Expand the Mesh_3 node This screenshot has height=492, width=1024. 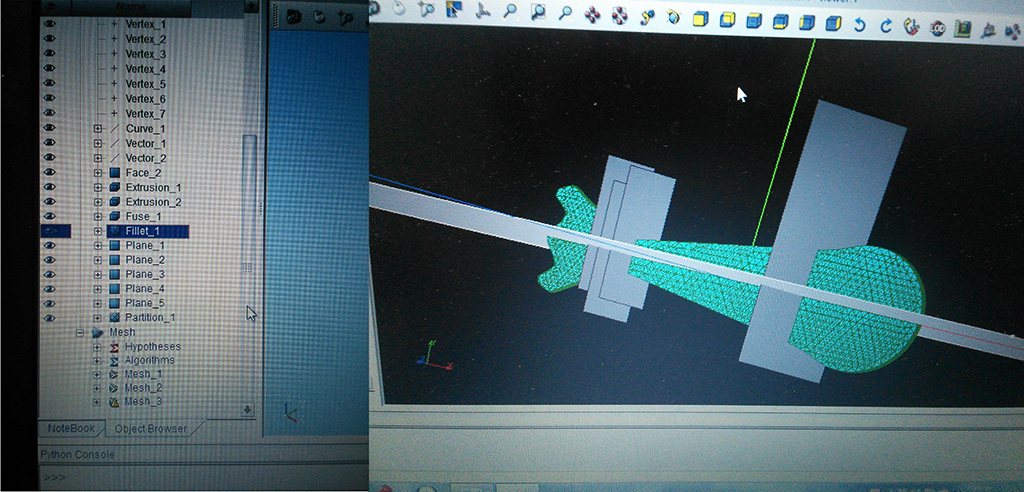coord(97,402)
